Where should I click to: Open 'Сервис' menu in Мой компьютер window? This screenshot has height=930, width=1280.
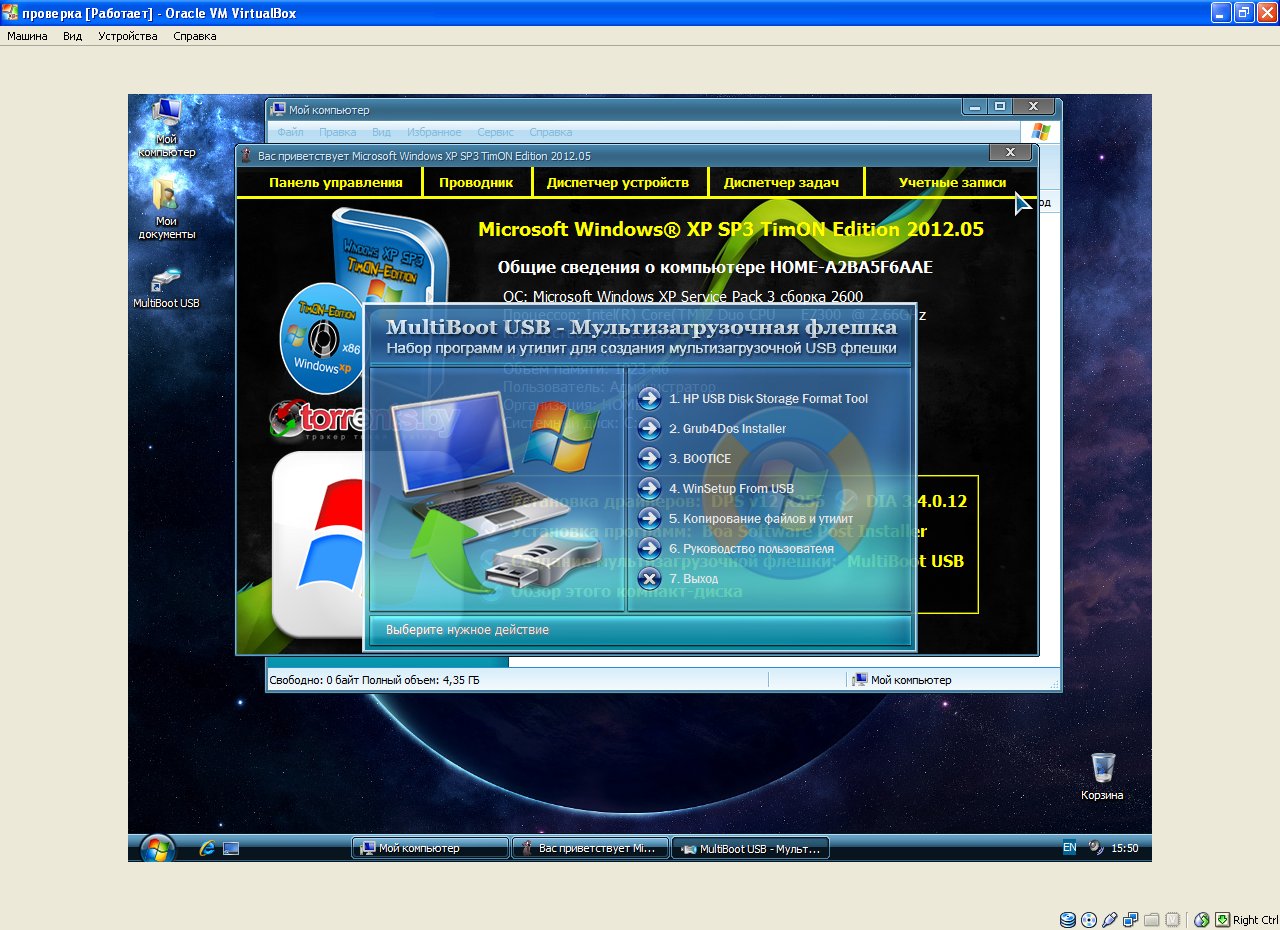click(495, 132)
